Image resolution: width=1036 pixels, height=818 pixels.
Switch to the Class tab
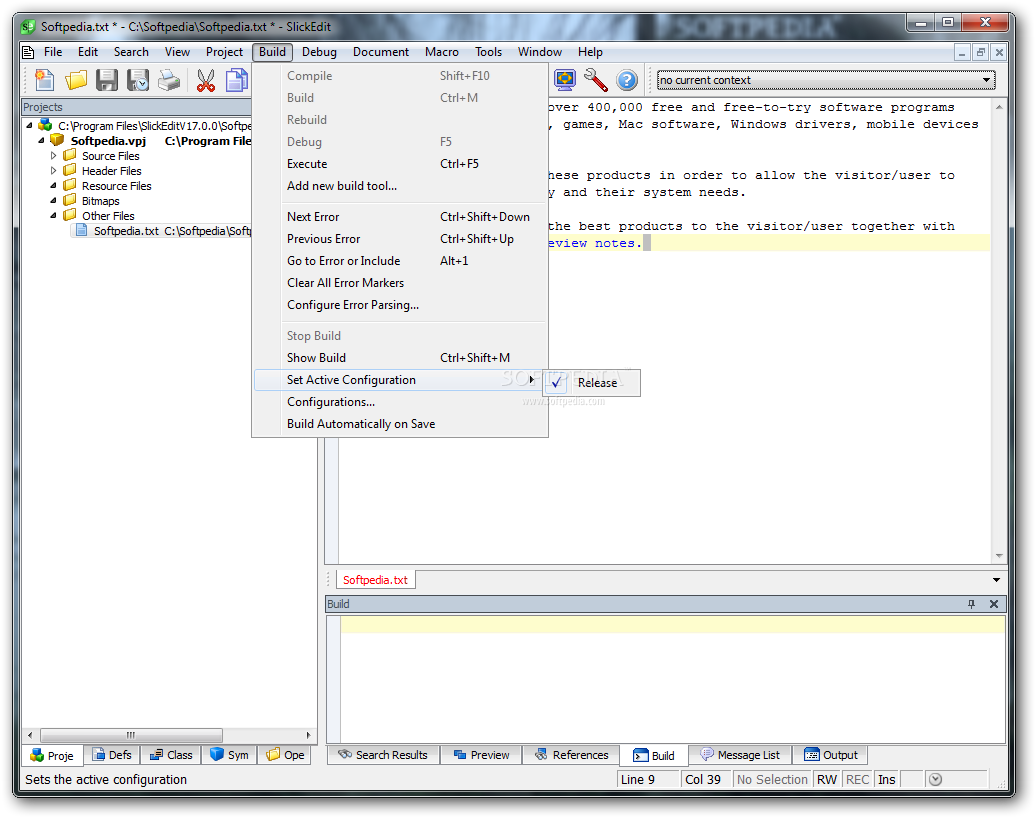pyautogui.click(x=170, y=755)
